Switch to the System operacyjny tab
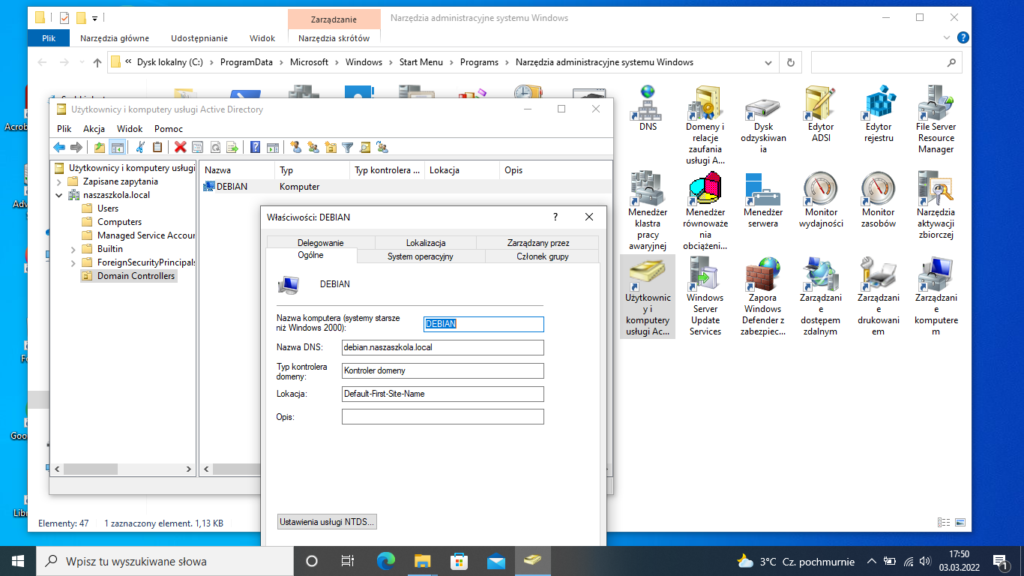 point(420,256)
